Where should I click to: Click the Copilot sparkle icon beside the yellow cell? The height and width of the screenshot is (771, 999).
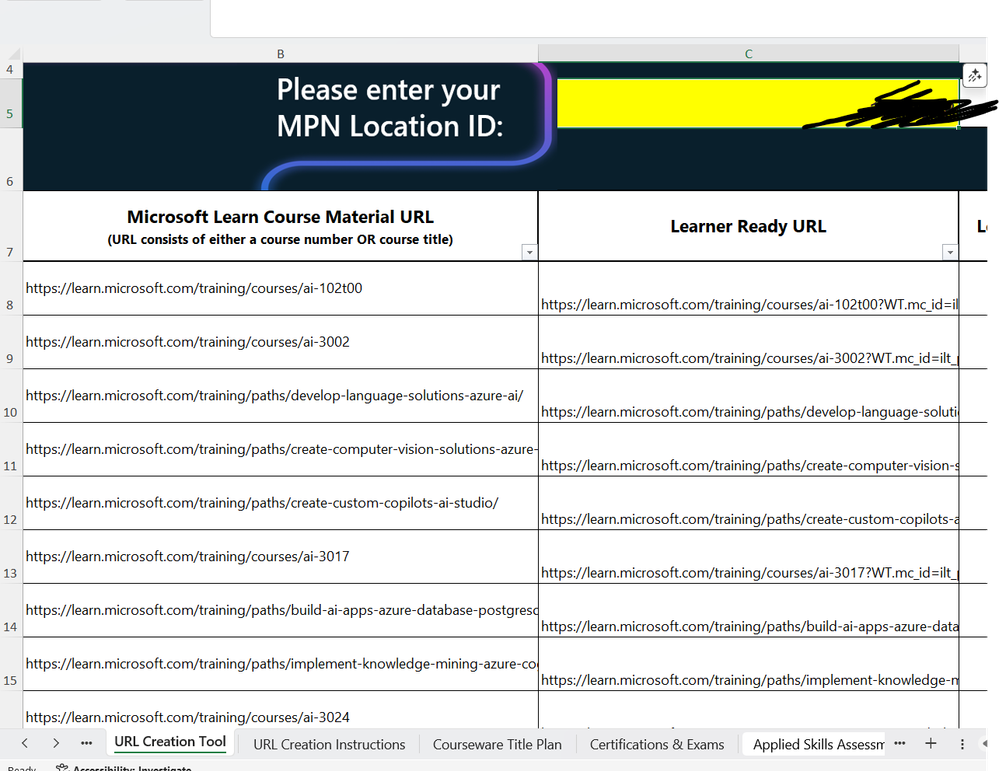pos(974,76)
